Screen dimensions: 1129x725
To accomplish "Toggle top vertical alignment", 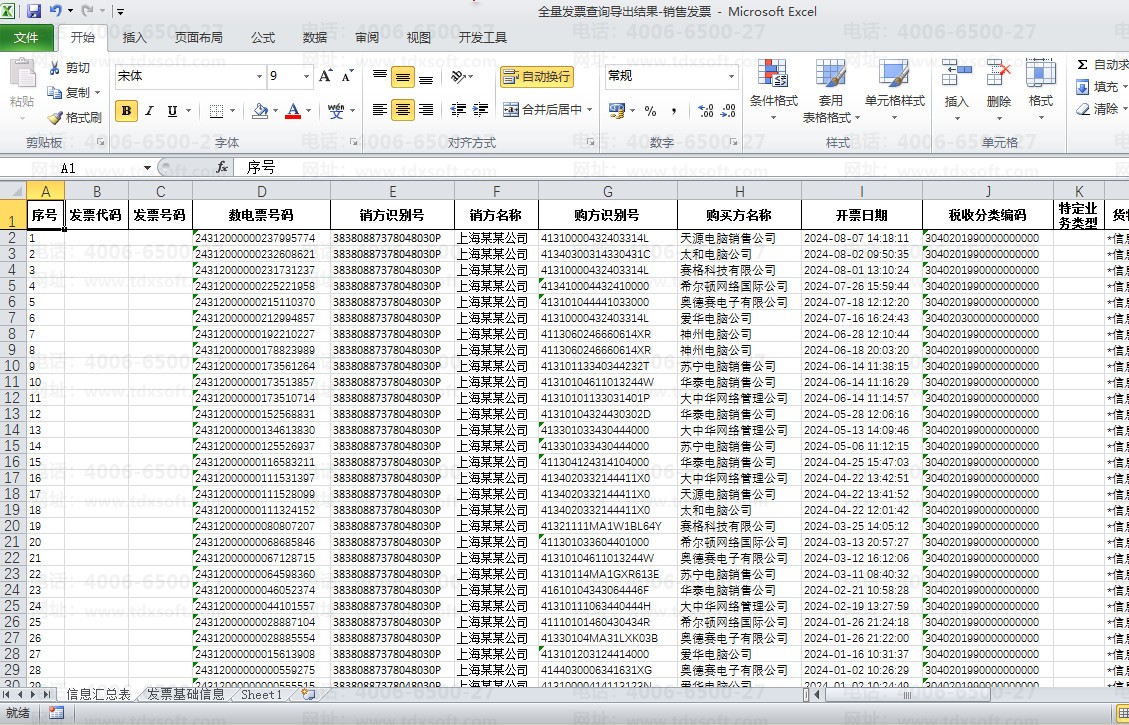I will coord(380,76).
